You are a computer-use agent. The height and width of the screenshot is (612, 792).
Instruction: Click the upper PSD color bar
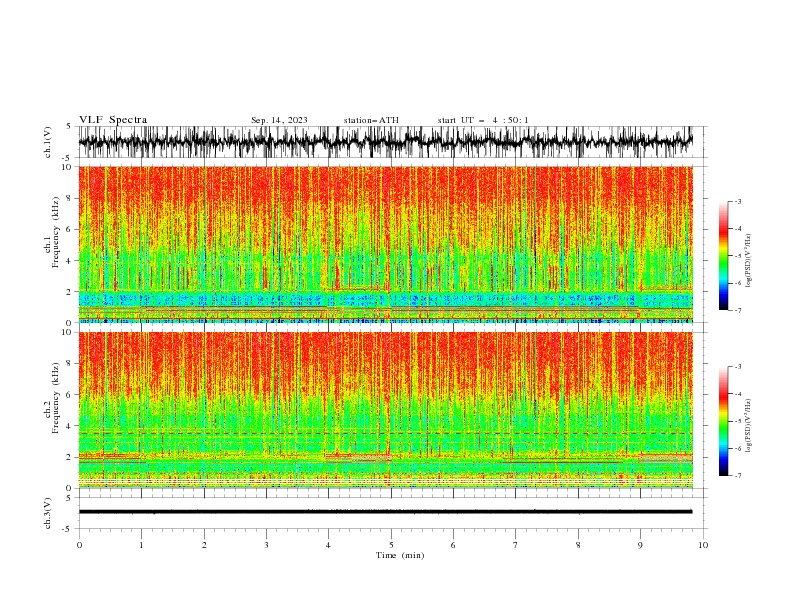tap(723, 256)
